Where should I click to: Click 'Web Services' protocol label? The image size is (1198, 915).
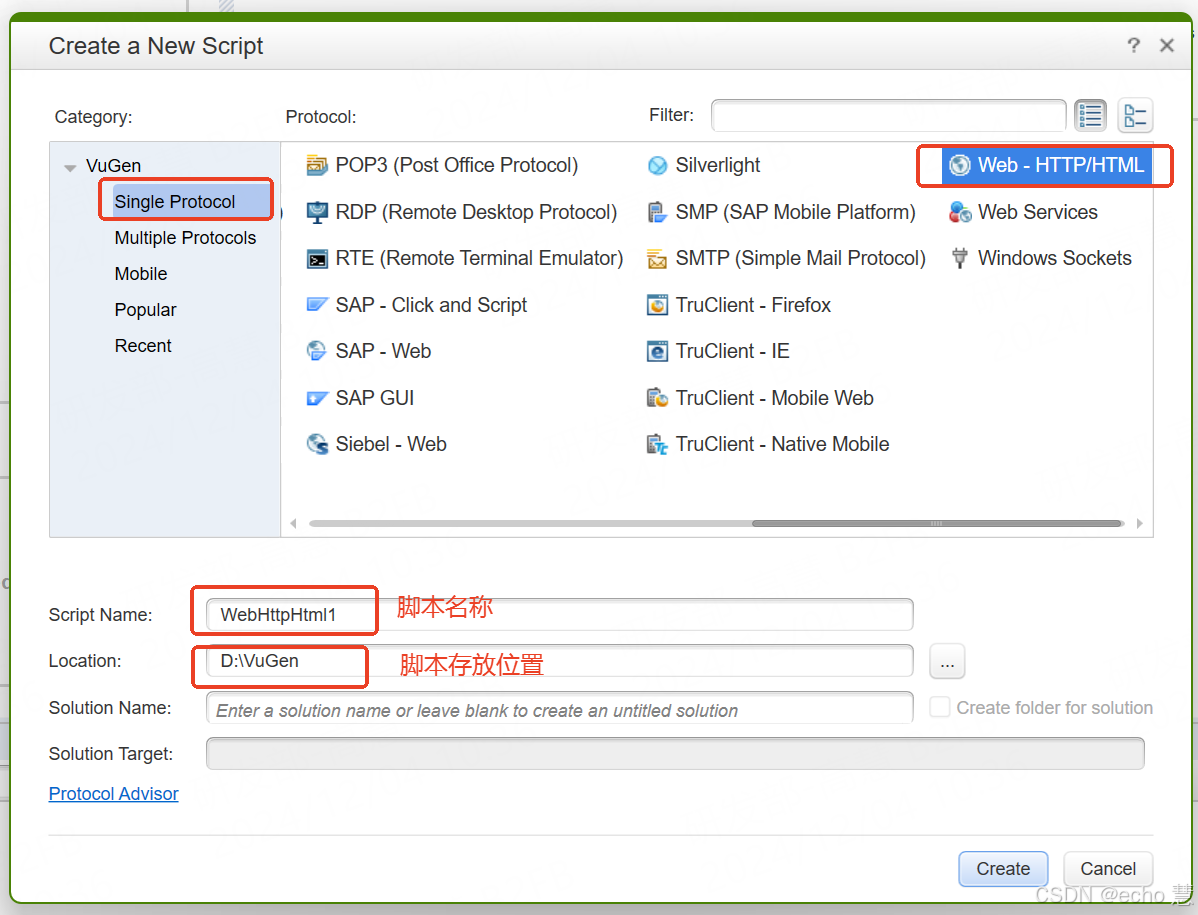pyautogui.click(x=1038, y=212)
